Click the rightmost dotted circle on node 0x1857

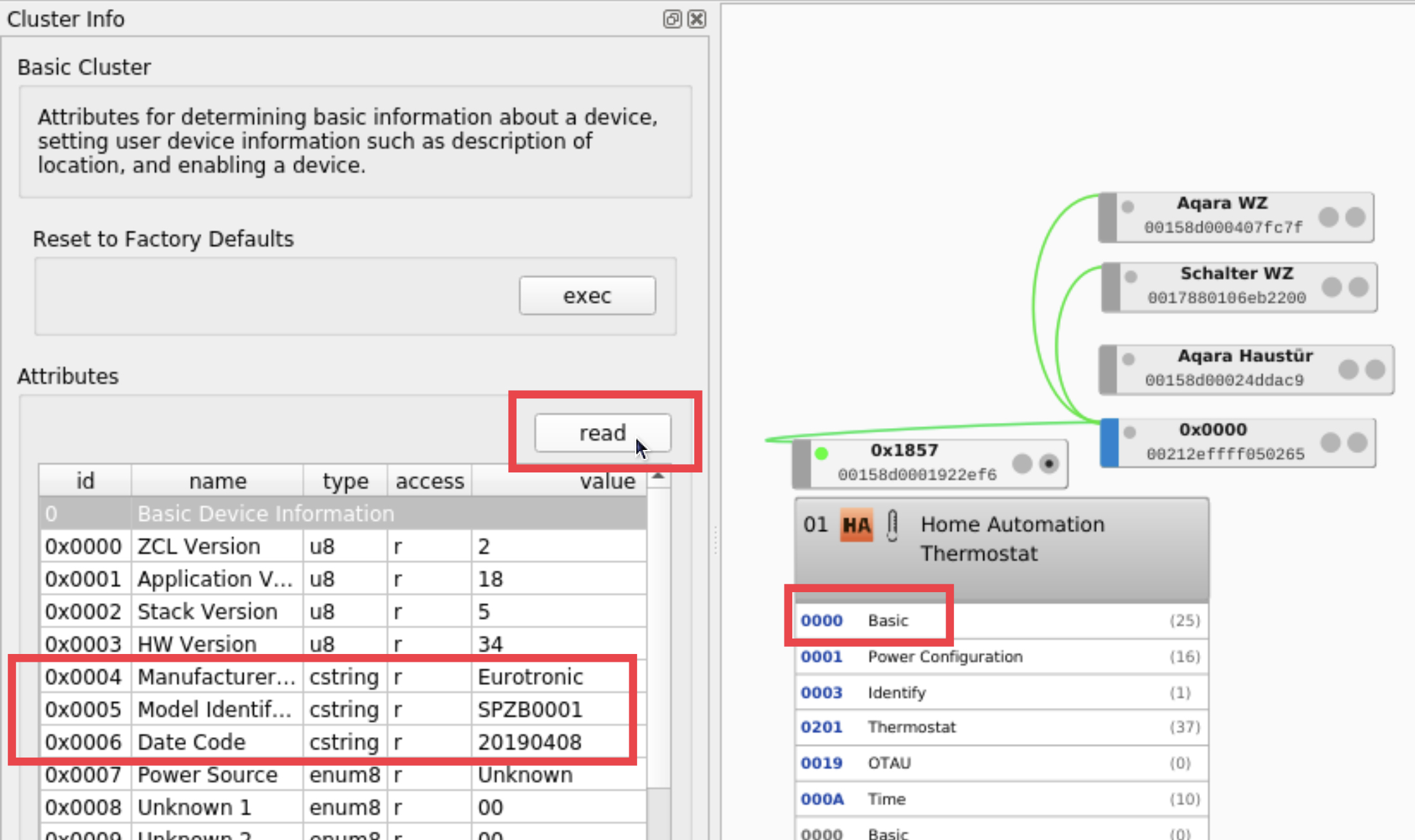coord(1049,463)
